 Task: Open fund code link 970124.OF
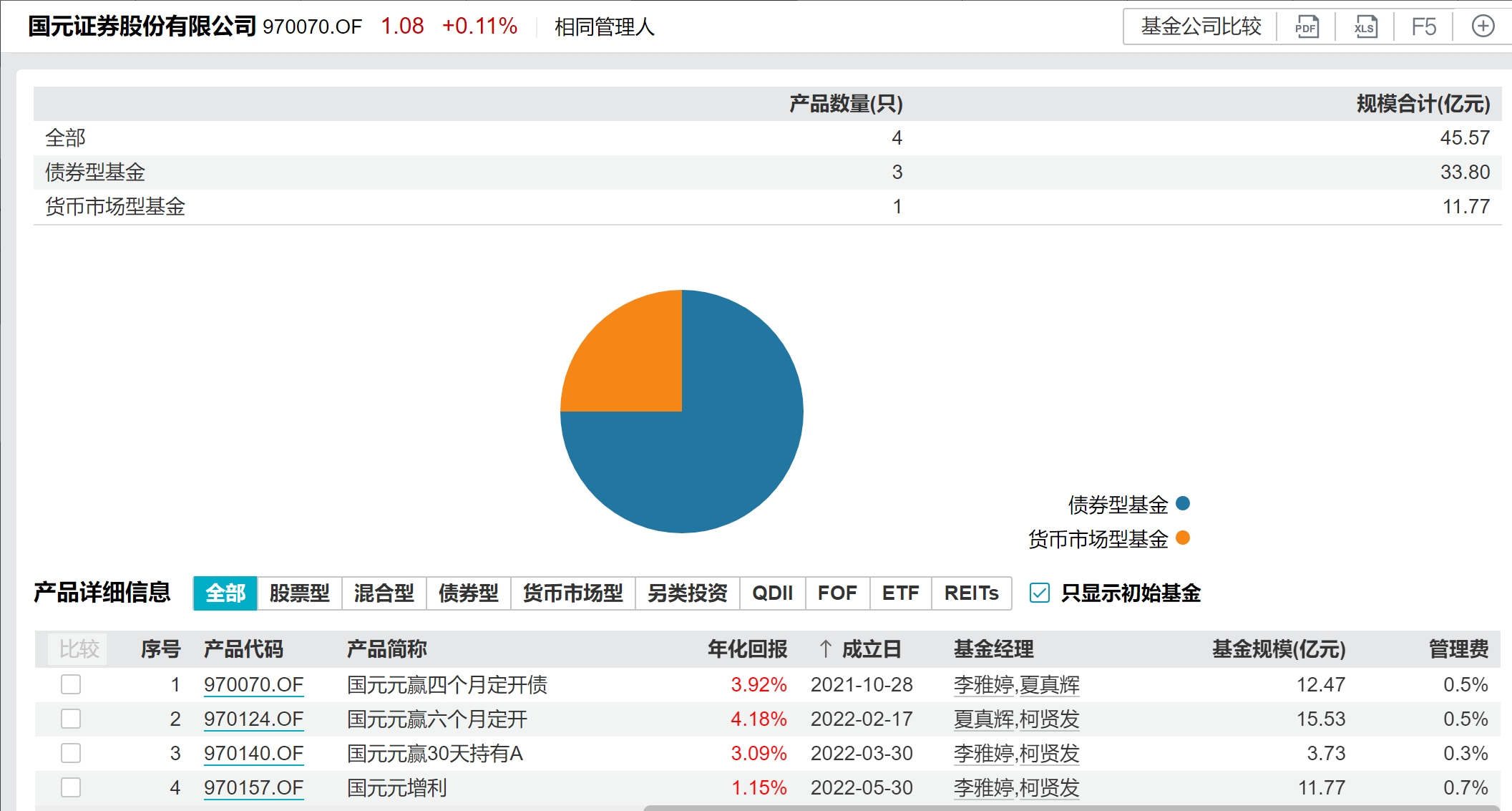click(253, 719)
